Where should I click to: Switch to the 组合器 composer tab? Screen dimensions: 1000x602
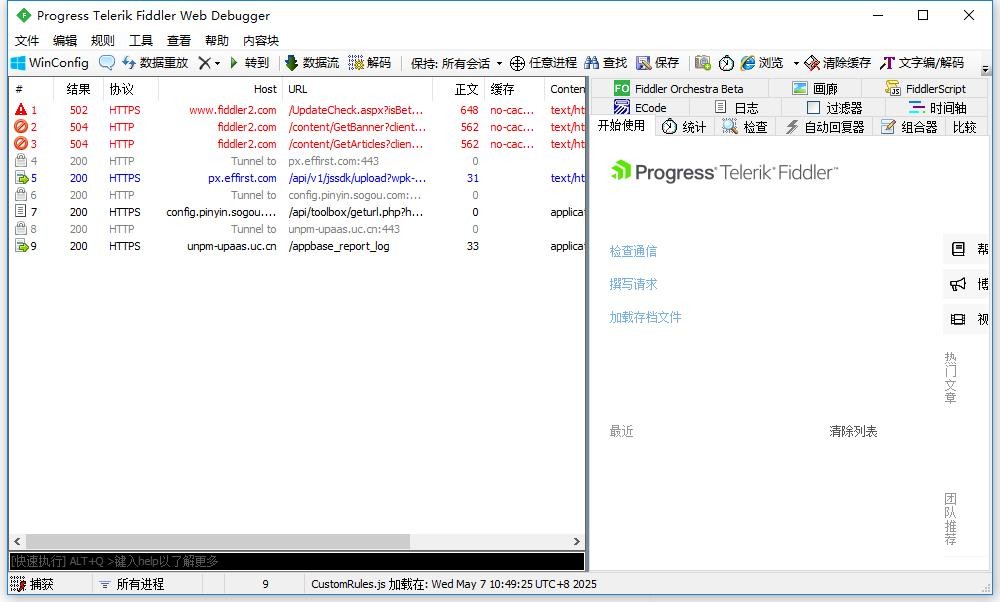pyautogui.click(x=909, y=127)
